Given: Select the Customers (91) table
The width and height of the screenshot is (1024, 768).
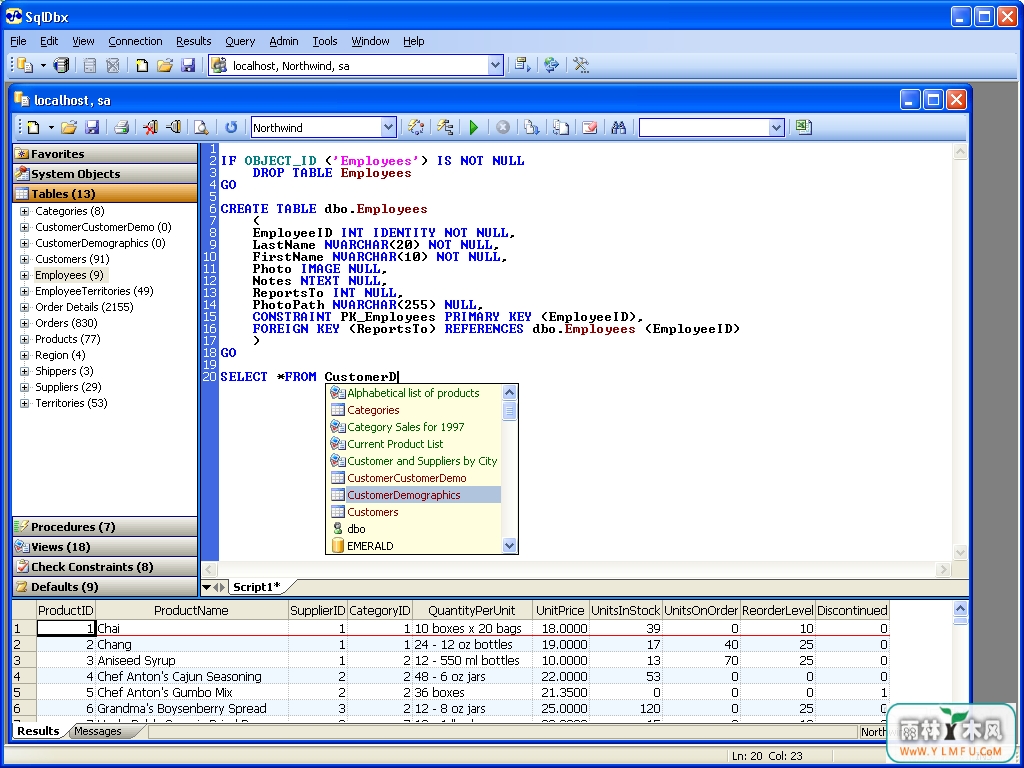Looking at the screenshot, I should [x=72, y=259].
